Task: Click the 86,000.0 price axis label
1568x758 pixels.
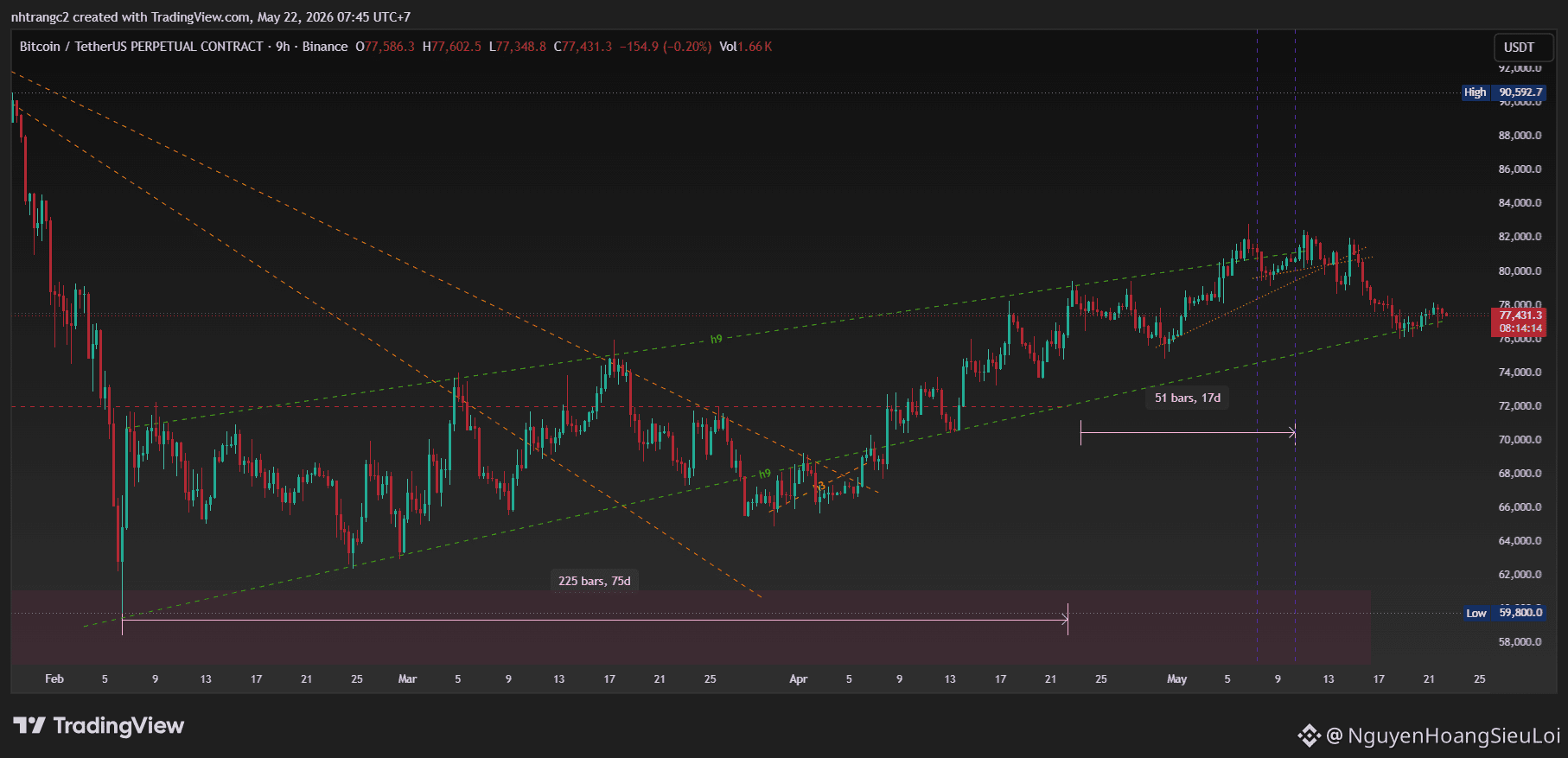Action: tap(1520, 169)
